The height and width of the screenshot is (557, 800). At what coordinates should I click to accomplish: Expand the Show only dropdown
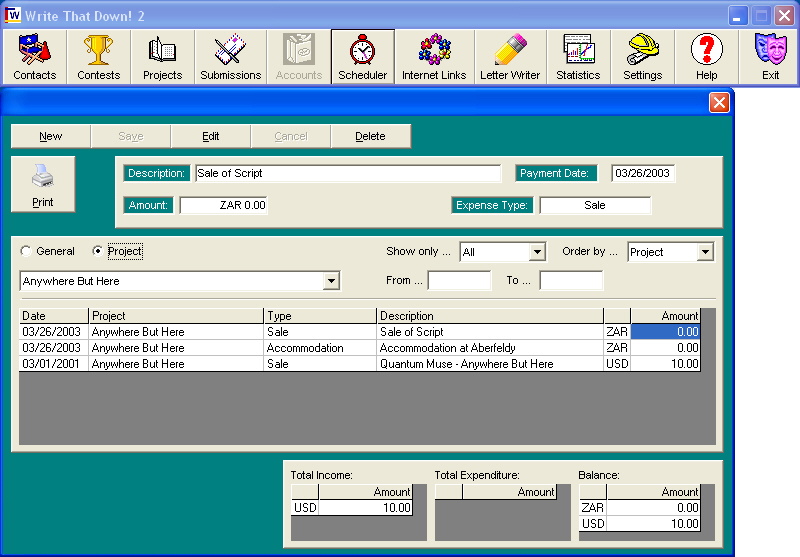click(537, 251)
